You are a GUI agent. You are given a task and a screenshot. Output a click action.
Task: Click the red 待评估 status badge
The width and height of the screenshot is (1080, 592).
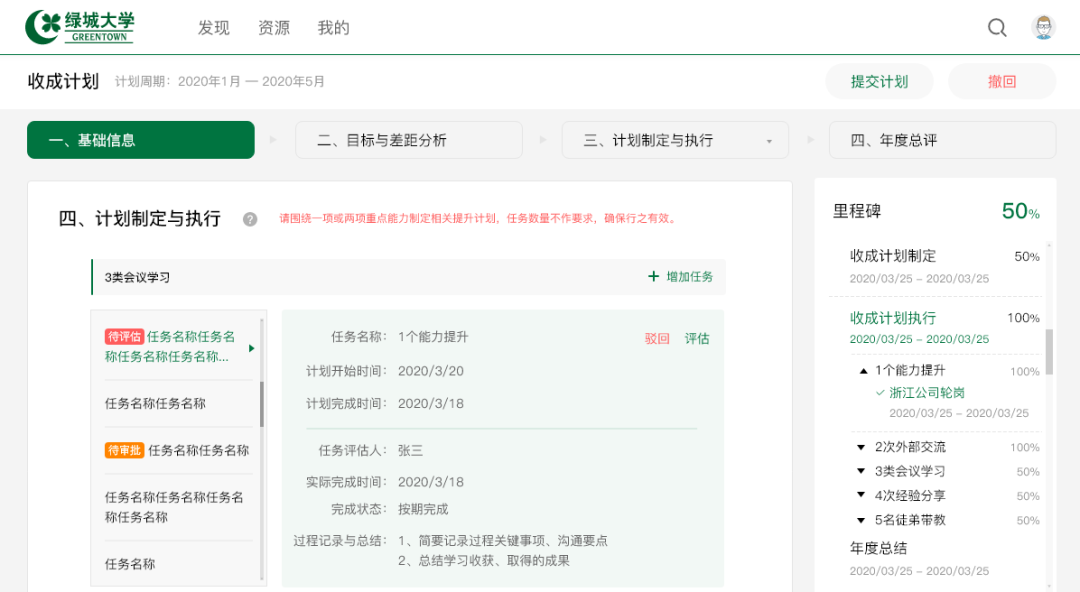click(x=124, y=337)
